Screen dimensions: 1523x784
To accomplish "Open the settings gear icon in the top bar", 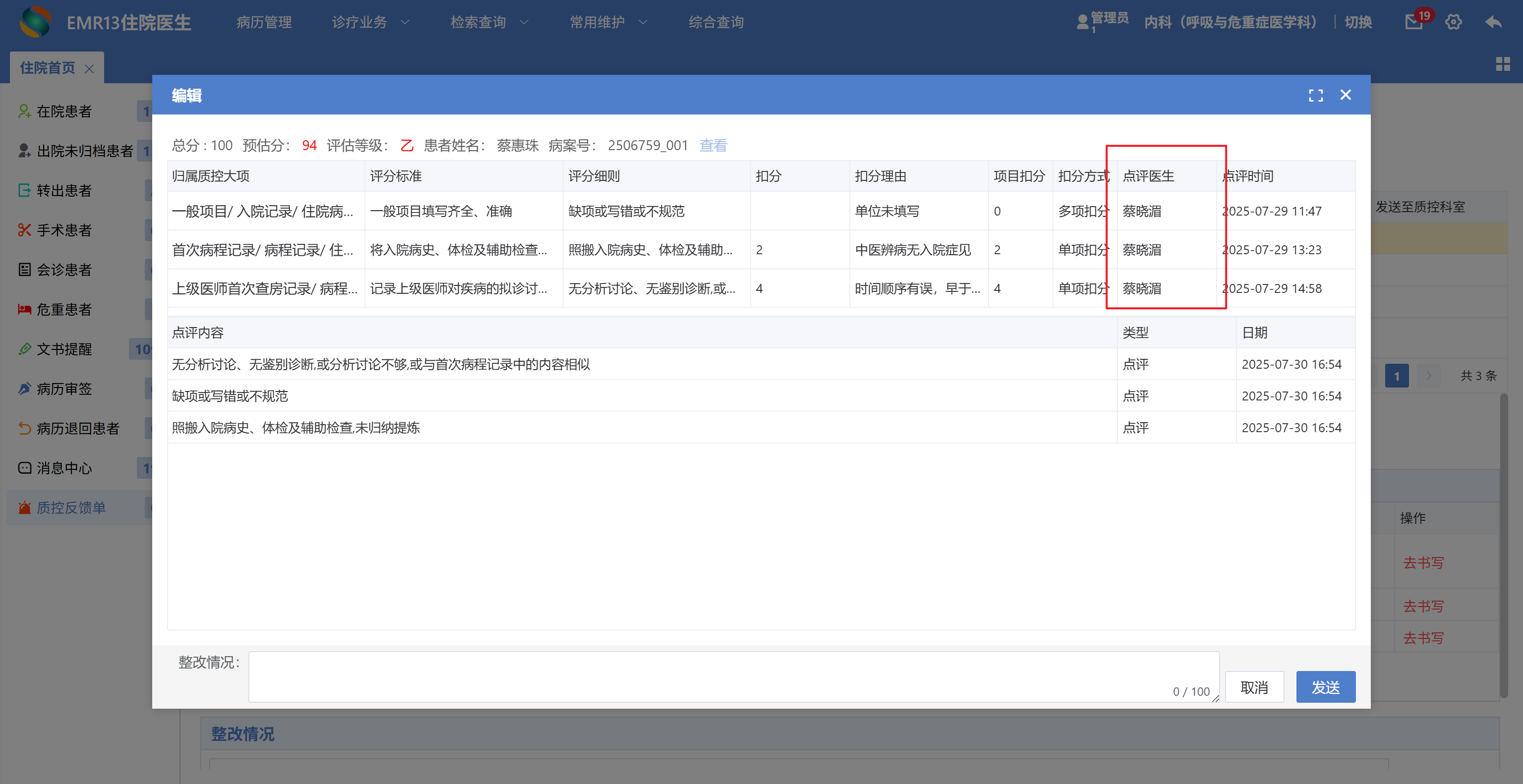I will tap(1453, 22).
